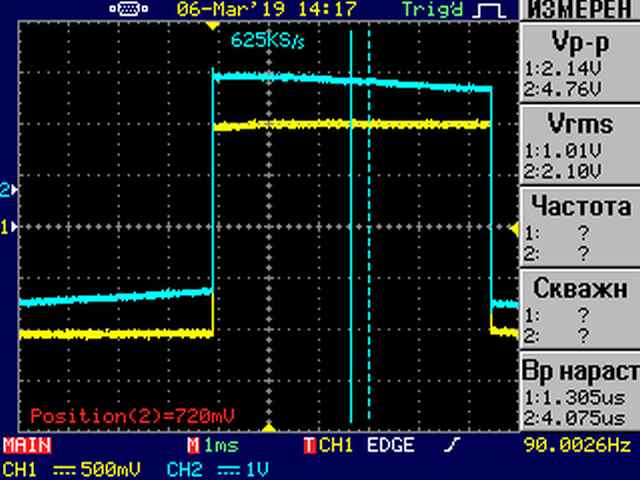Click the Vrms channel 1 value 1.01V

tap(570, 151)
